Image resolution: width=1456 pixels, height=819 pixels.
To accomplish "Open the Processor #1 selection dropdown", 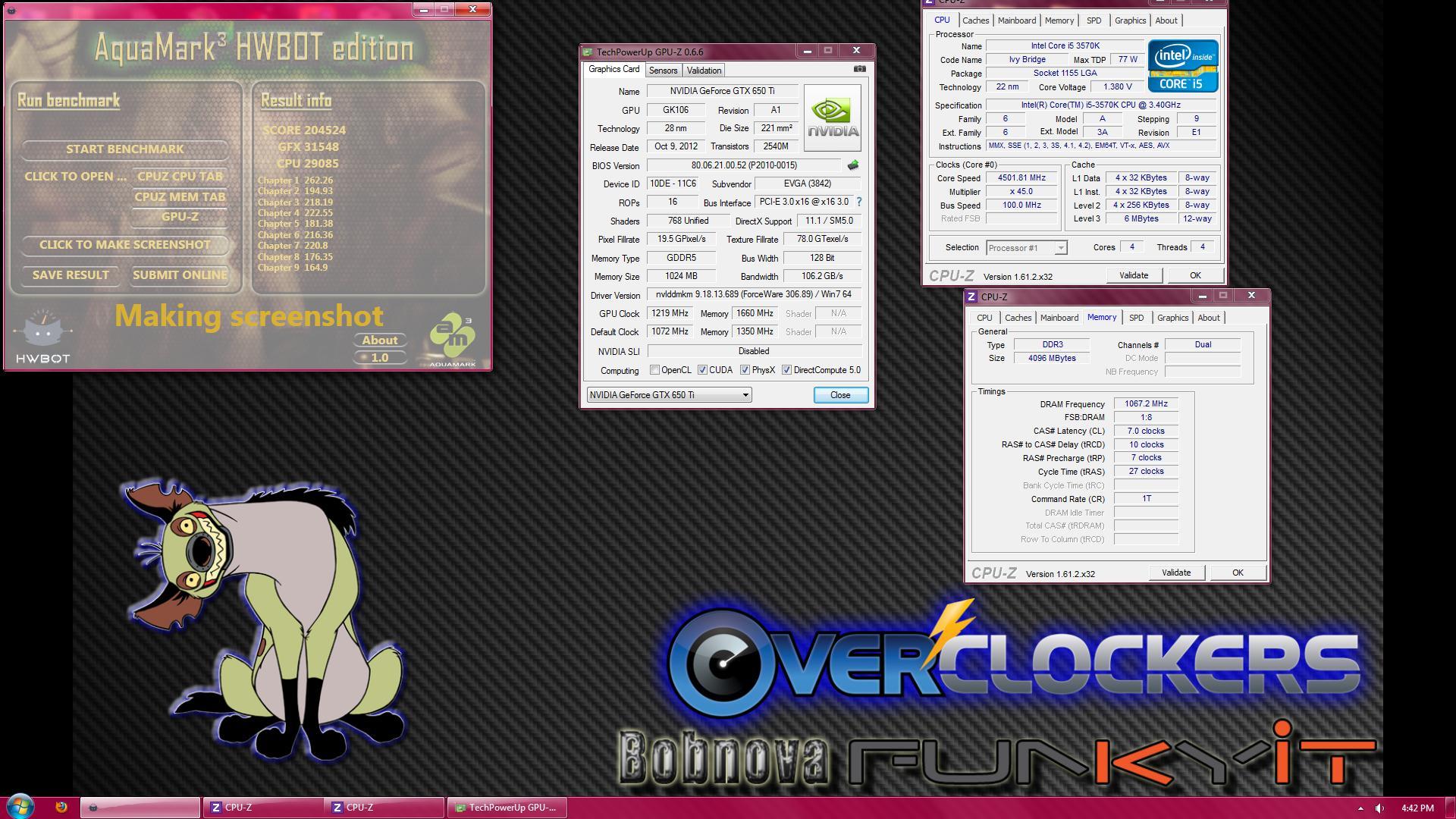I will pyautogui.click(x=1026, y=248).
